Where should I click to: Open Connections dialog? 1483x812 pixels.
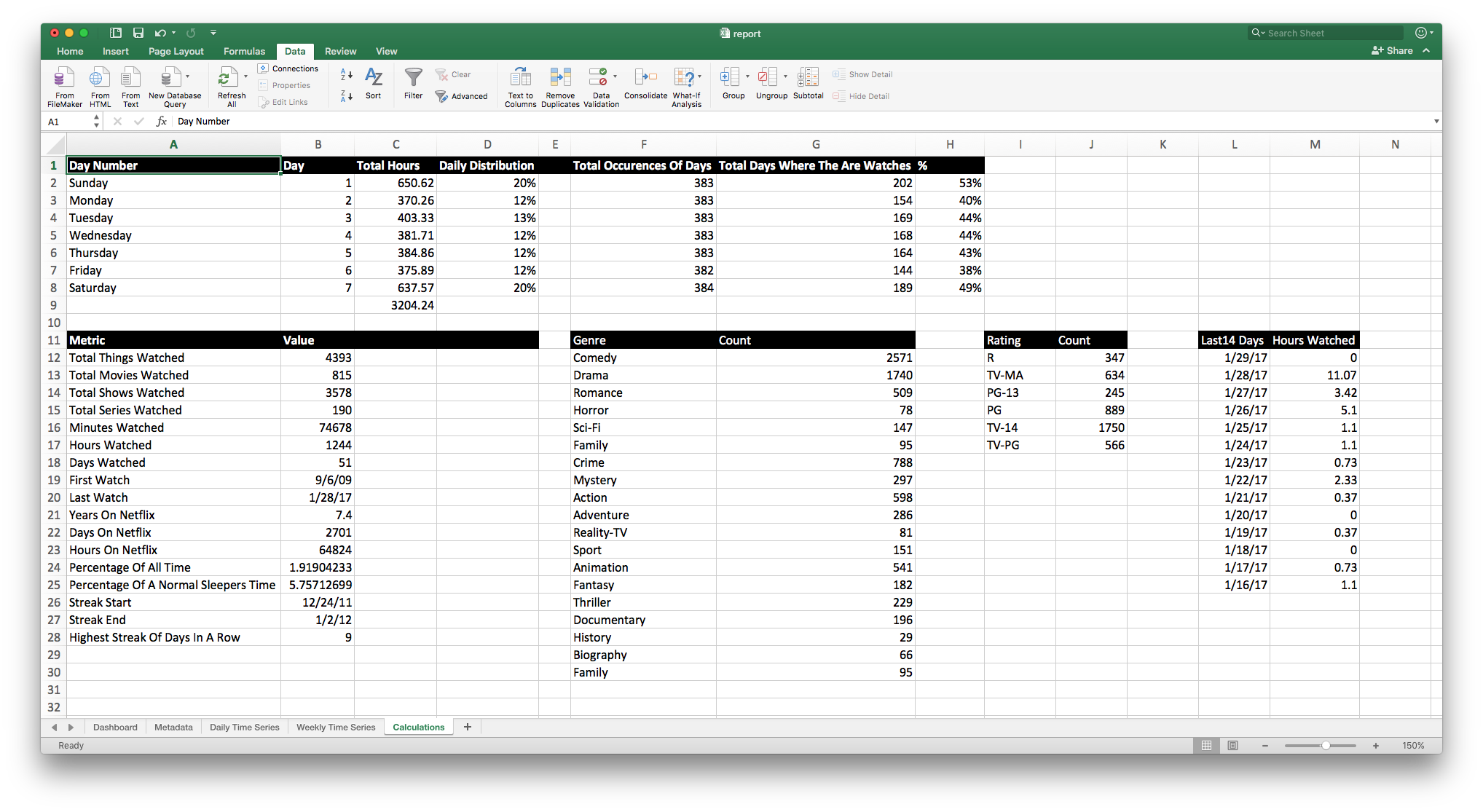288,68
